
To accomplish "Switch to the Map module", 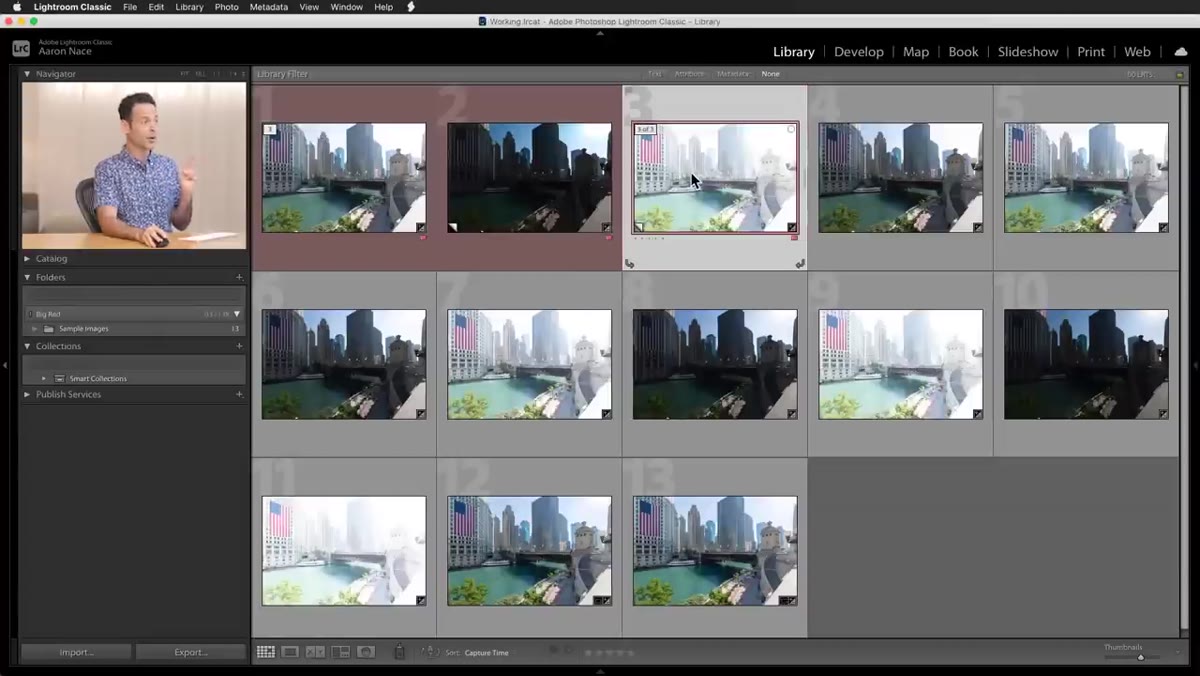I will pos(916,52).
